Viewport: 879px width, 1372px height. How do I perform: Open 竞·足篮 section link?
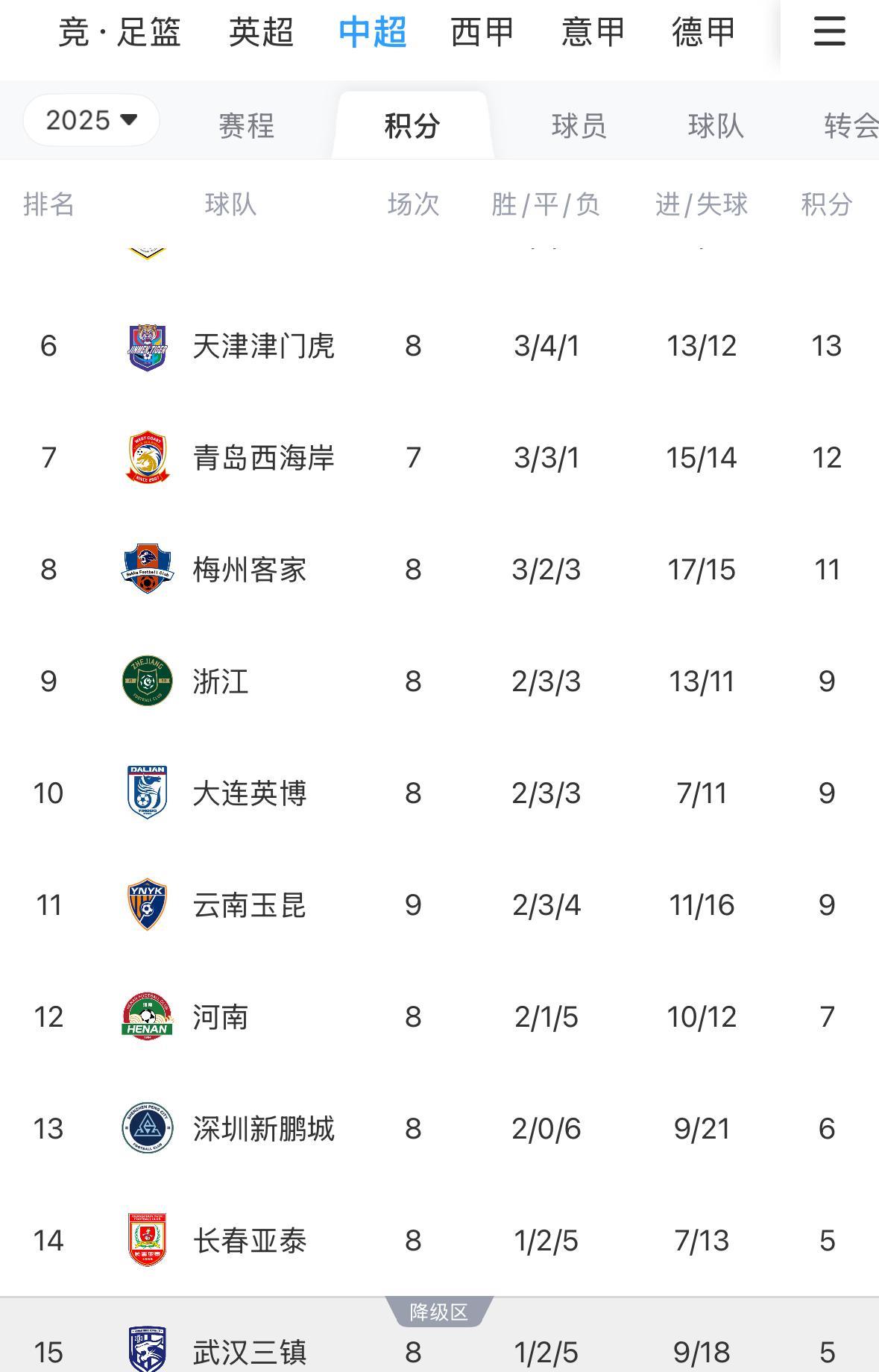(x=119, y=32)
